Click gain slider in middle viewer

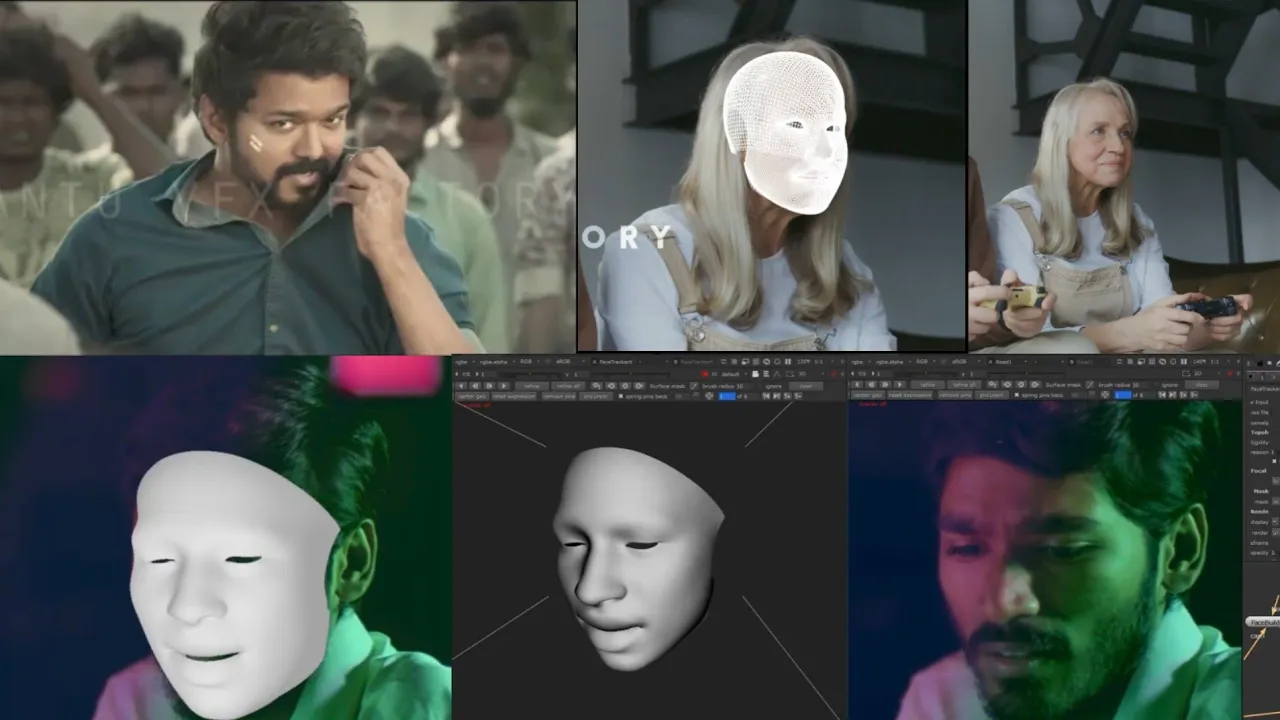pos(530,374)
